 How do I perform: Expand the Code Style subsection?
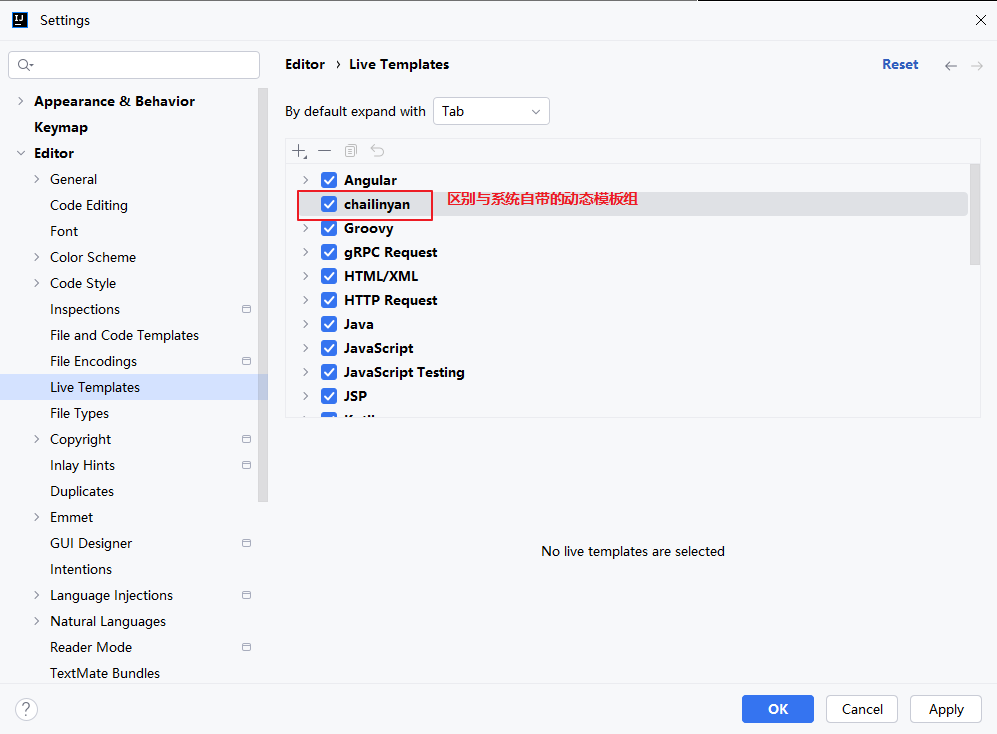tap(36, 283)
